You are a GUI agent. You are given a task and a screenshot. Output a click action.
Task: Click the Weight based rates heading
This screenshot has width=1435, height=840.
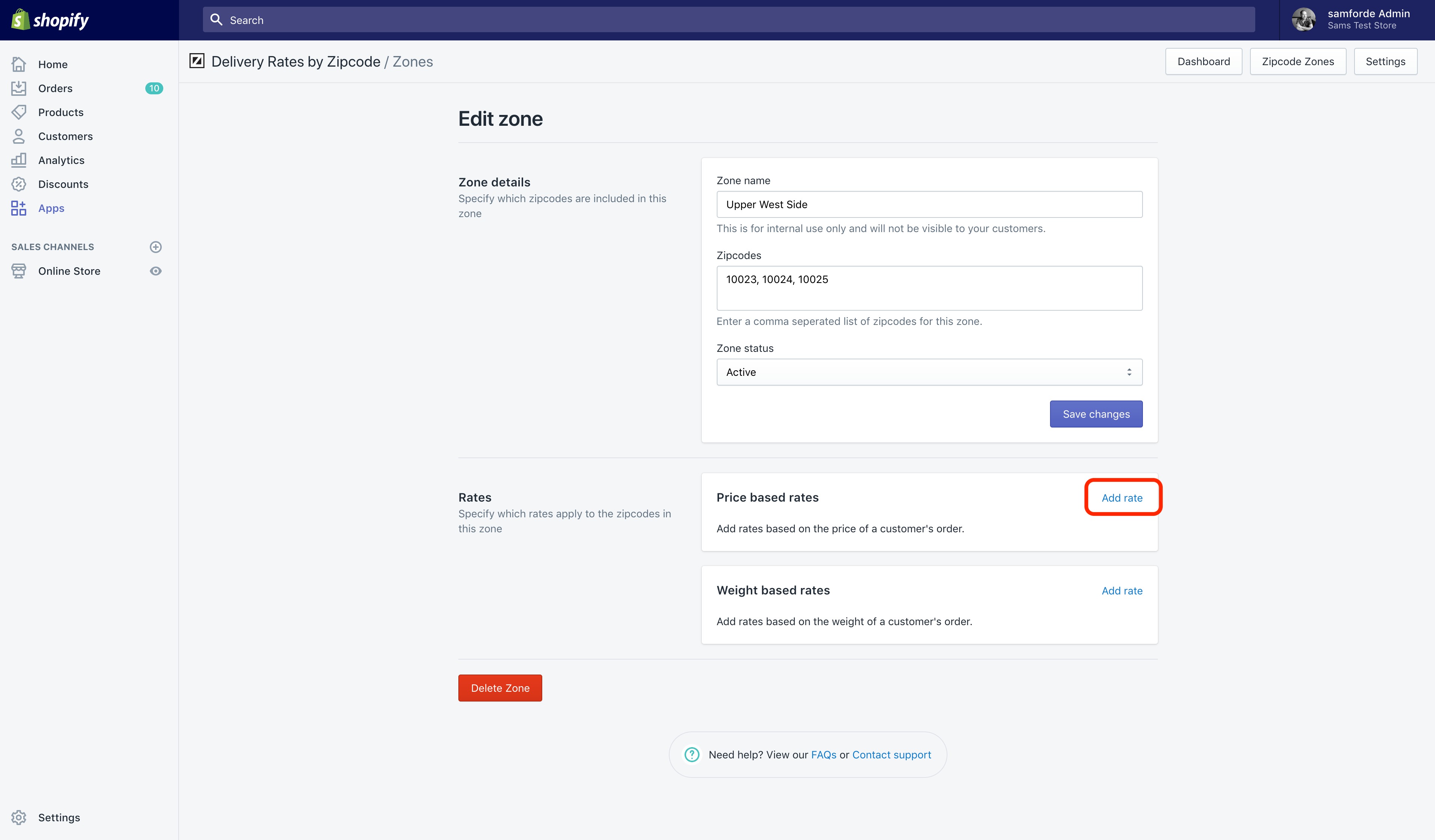click(x=773, y=590)
